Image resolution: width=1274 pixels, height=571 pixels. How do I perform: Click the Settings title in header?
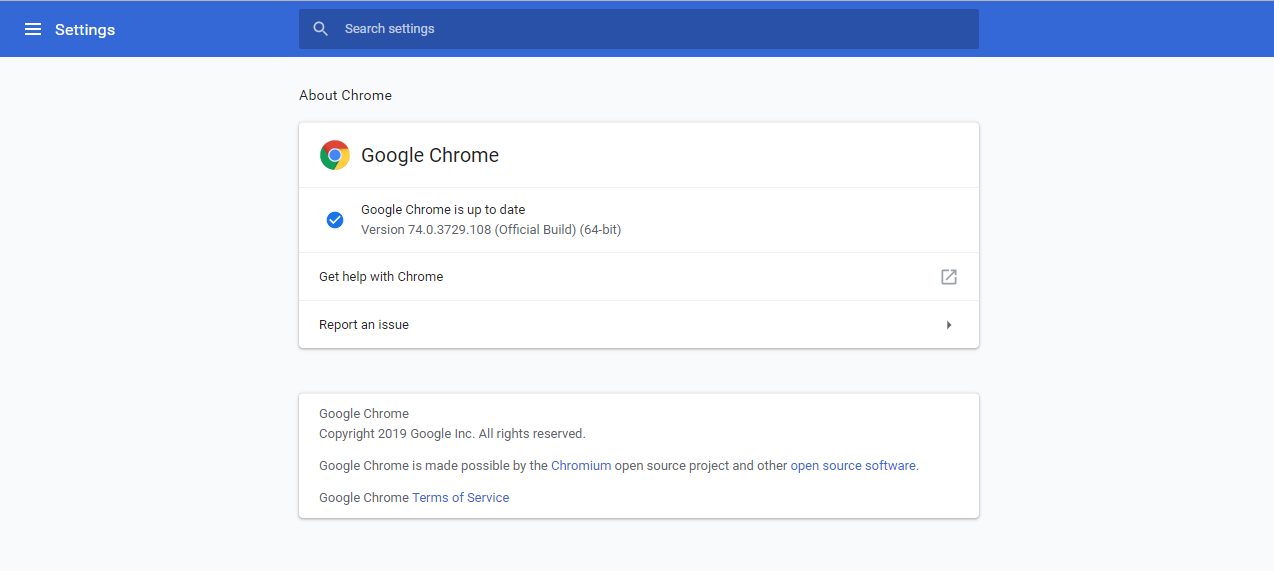[x=85, y=30]
